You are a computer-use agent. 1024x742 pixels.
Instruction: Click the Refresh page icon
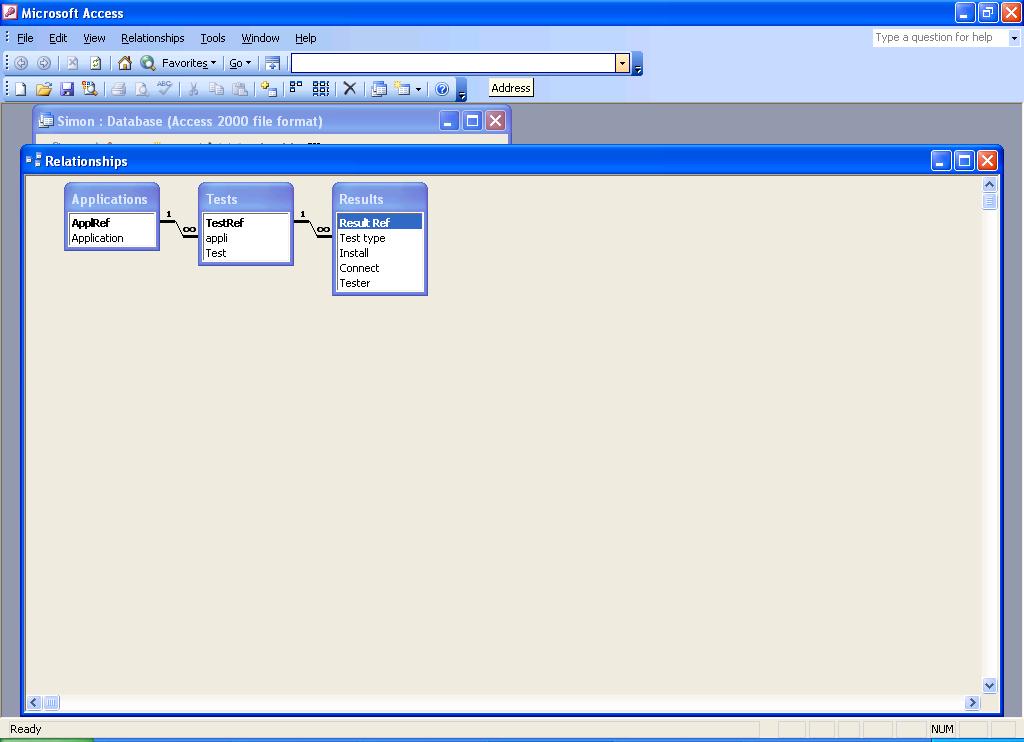coord(95,63)
